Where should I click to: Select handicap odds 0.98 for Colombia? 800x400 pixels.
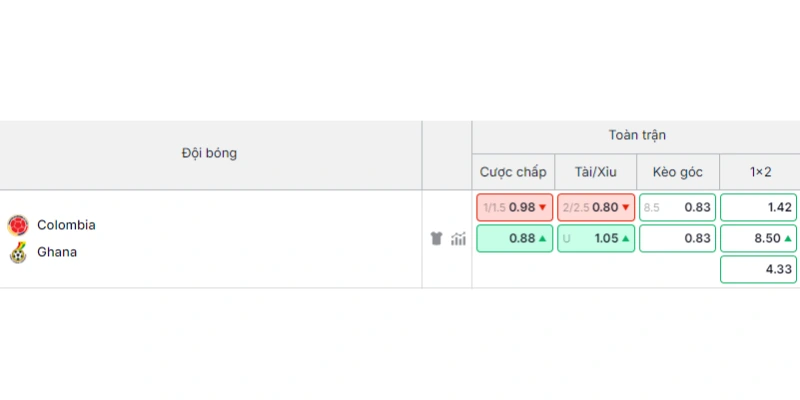click(x=514, y=207)
